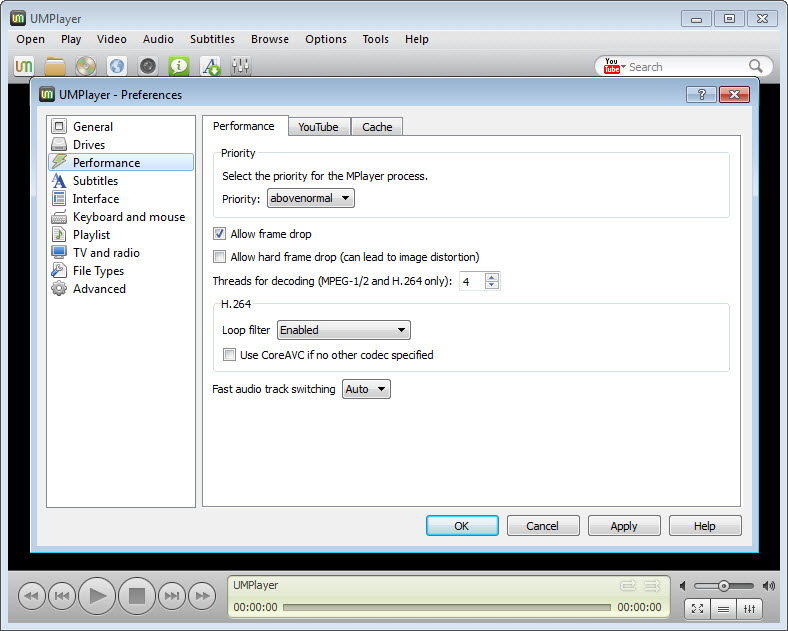Click the dark camera lens toolbar icon

[148, 66]
